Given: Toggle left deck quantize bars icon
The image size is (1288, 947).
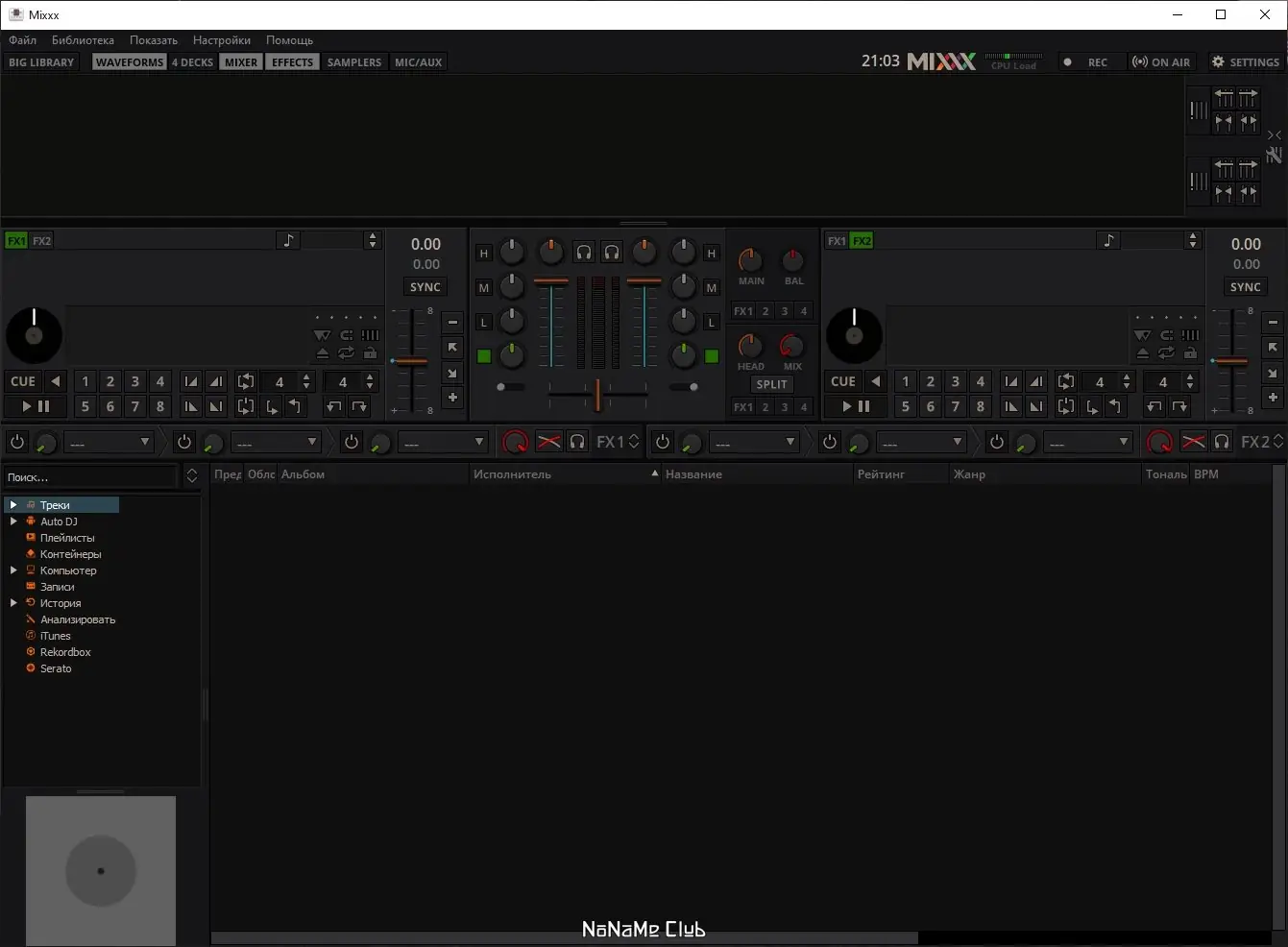Looking at the screenshot, I should click(x=370, y=335).
